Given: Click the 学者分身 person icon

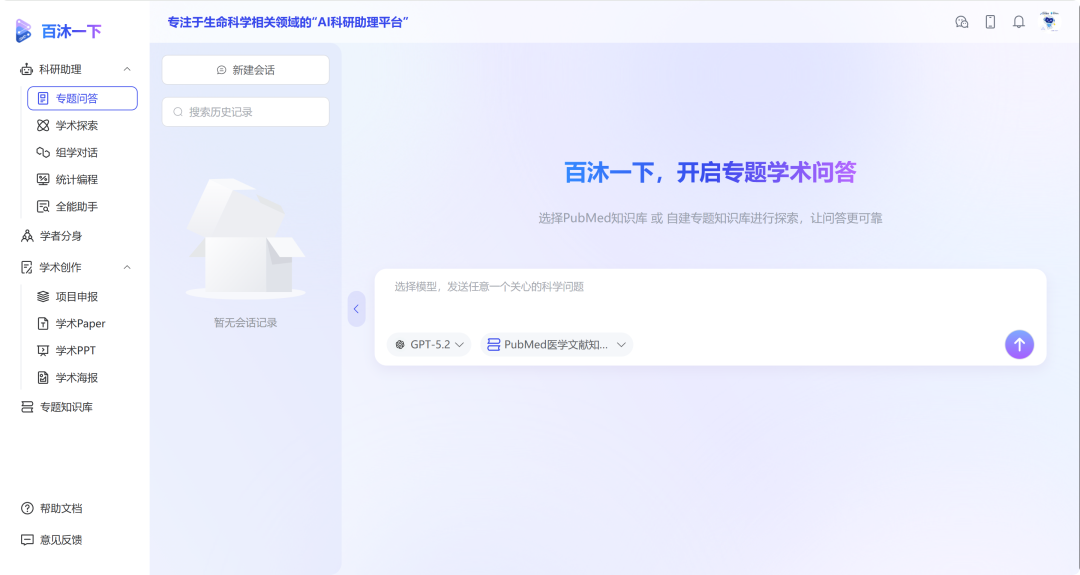Looking at the screenshot, I should coord(27,236).
